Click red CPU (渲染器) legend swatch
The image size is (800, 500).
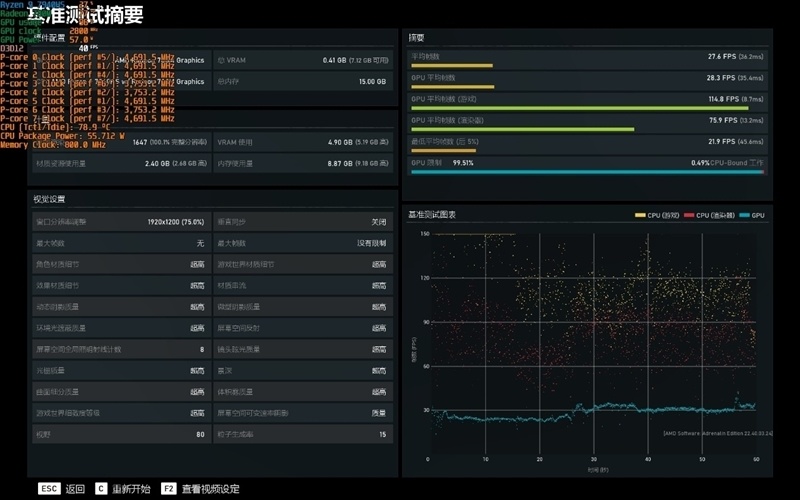(x=689, y=215)
